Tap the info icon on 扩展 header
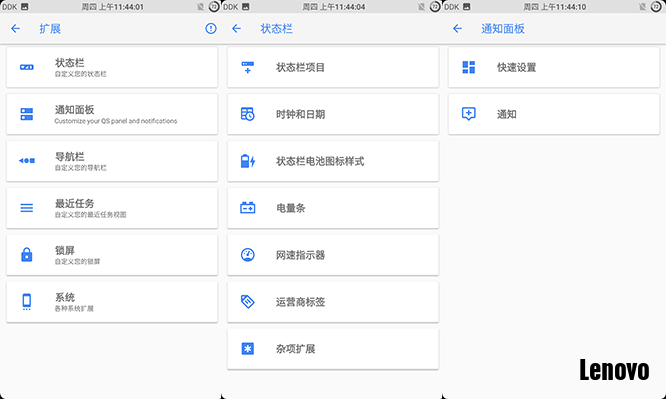 211,28
